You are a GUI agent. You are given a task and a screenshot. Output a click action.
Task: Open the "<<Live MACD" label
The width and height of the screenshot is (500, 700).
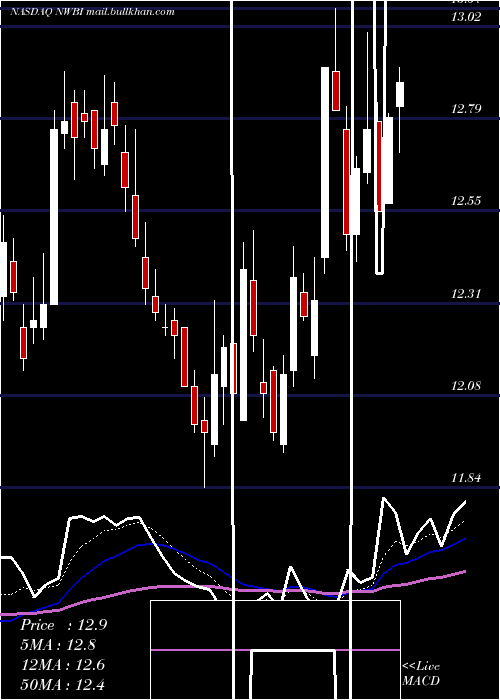(x=421, y=673)
